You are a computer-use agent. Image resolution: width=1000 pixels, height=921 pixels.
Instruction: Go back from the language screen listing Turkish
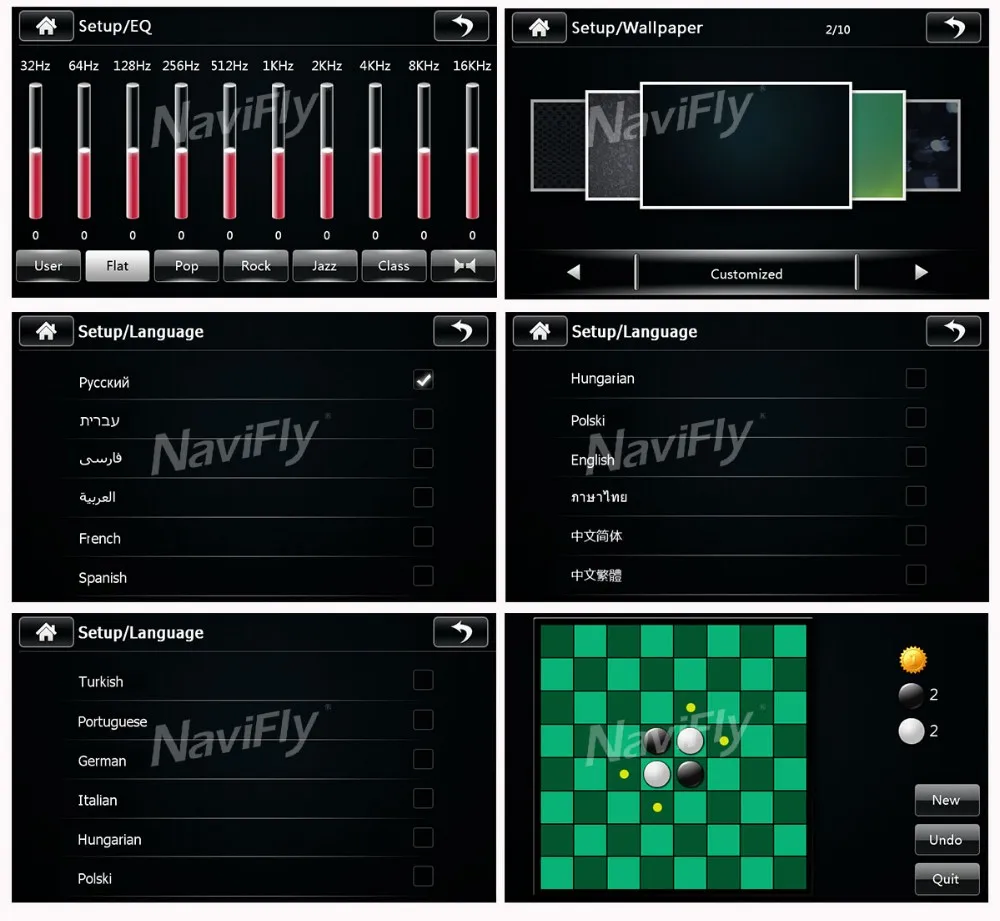pos(461,632)
